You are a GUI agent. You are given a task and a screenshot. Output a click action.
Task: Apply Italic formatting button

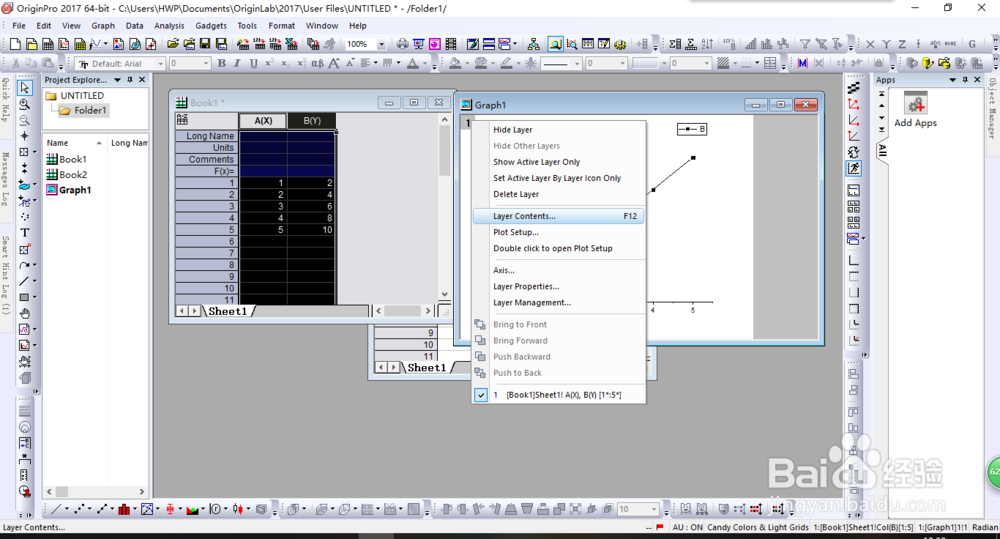[237, 63]
